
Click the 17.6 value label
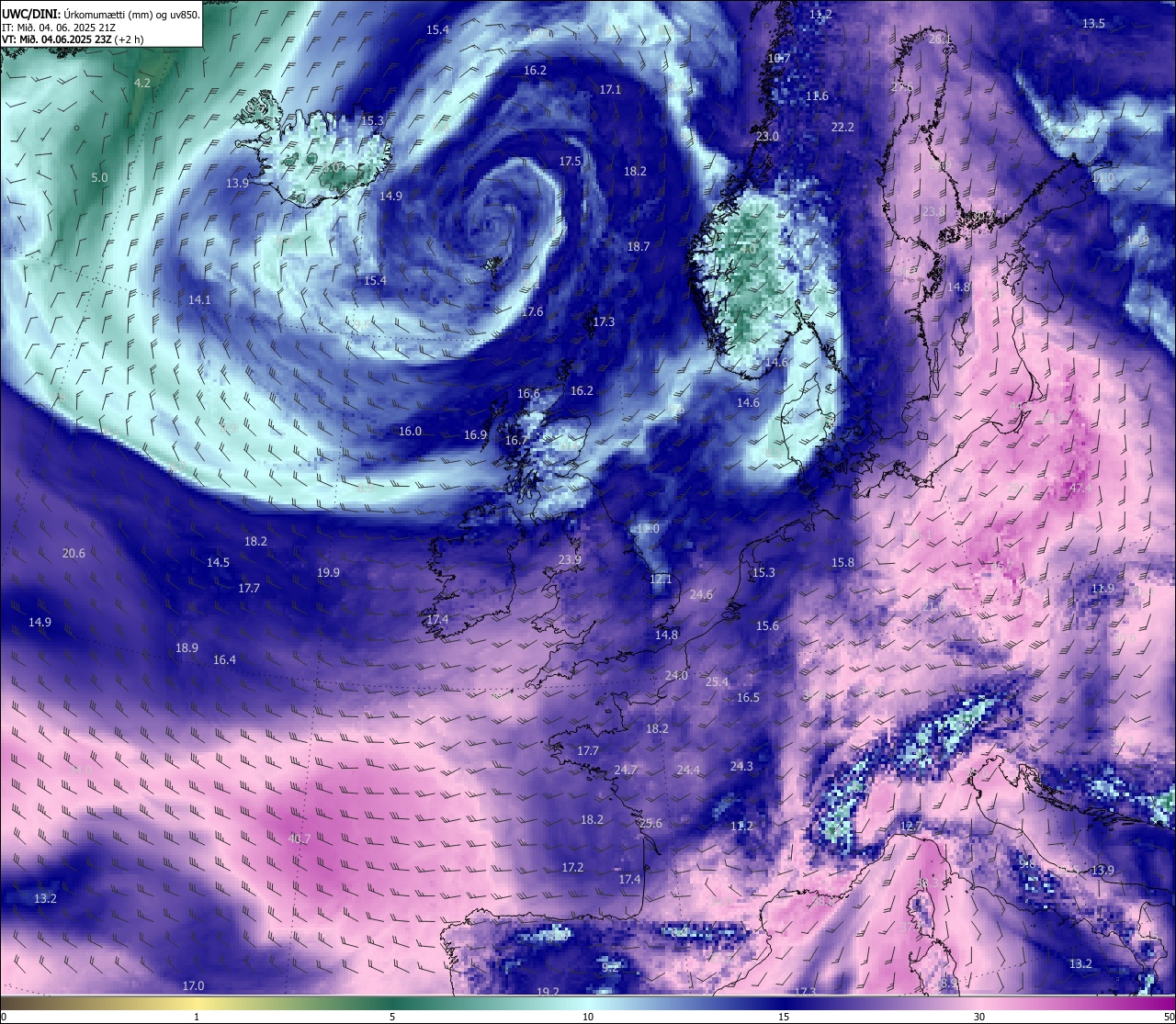[x=532, y=311]
